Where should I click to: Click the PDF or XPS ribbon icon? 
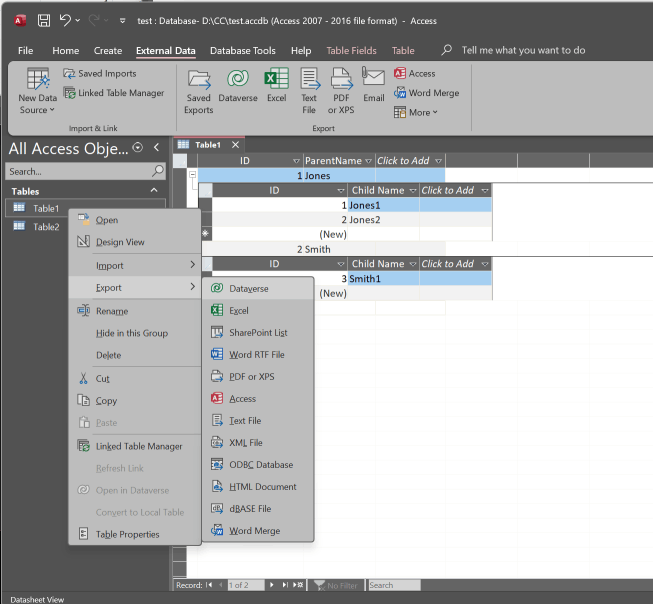tap(341, 92)
